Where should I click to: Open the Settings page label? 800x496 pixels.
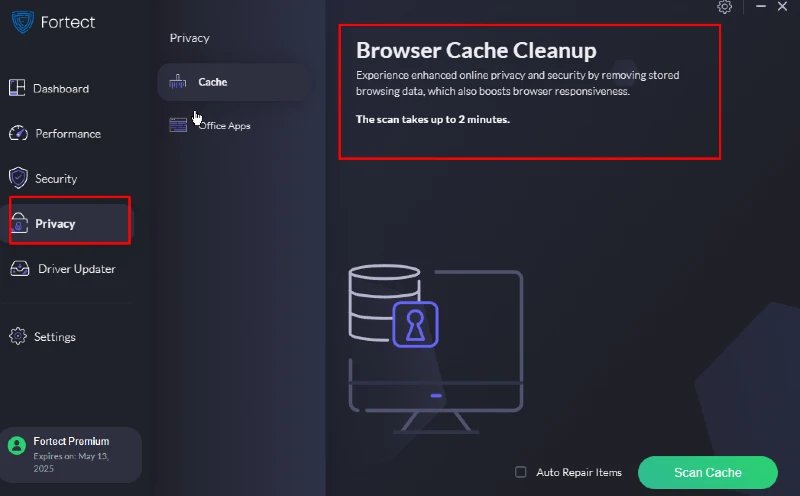point(55,337)
